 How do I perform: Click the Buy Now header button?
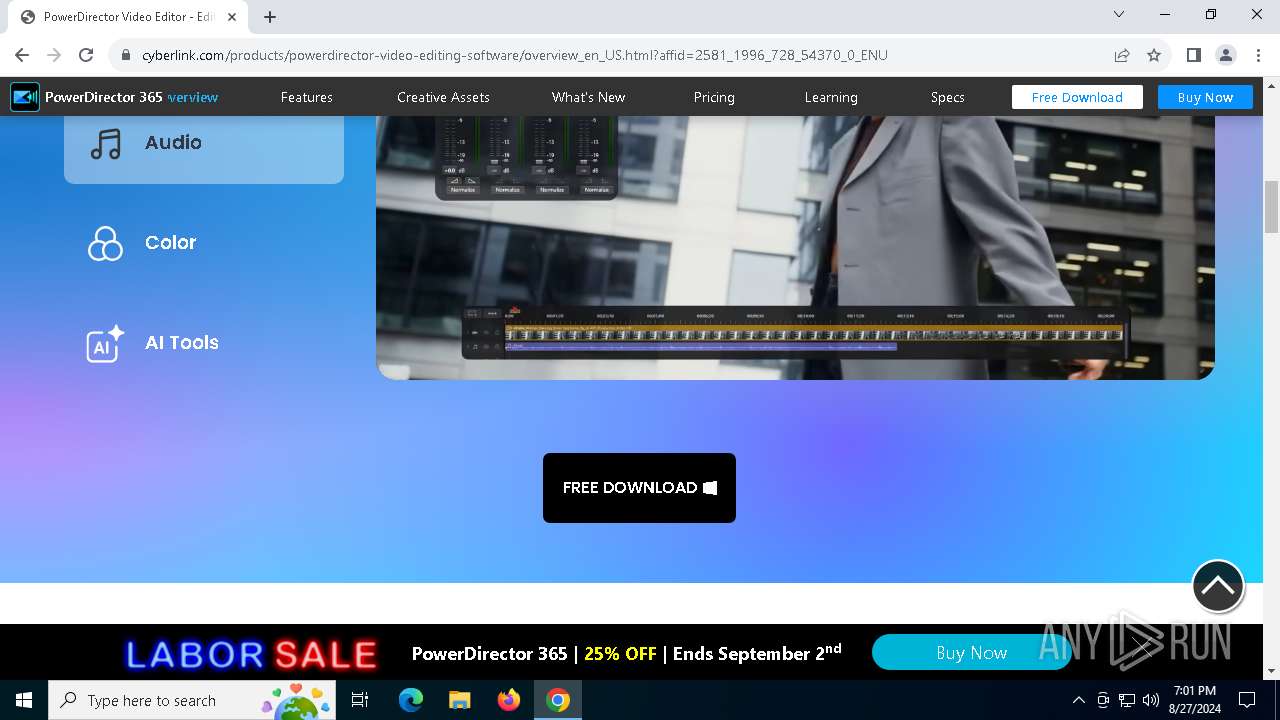pyautogui.click(x=1205, y=97)
